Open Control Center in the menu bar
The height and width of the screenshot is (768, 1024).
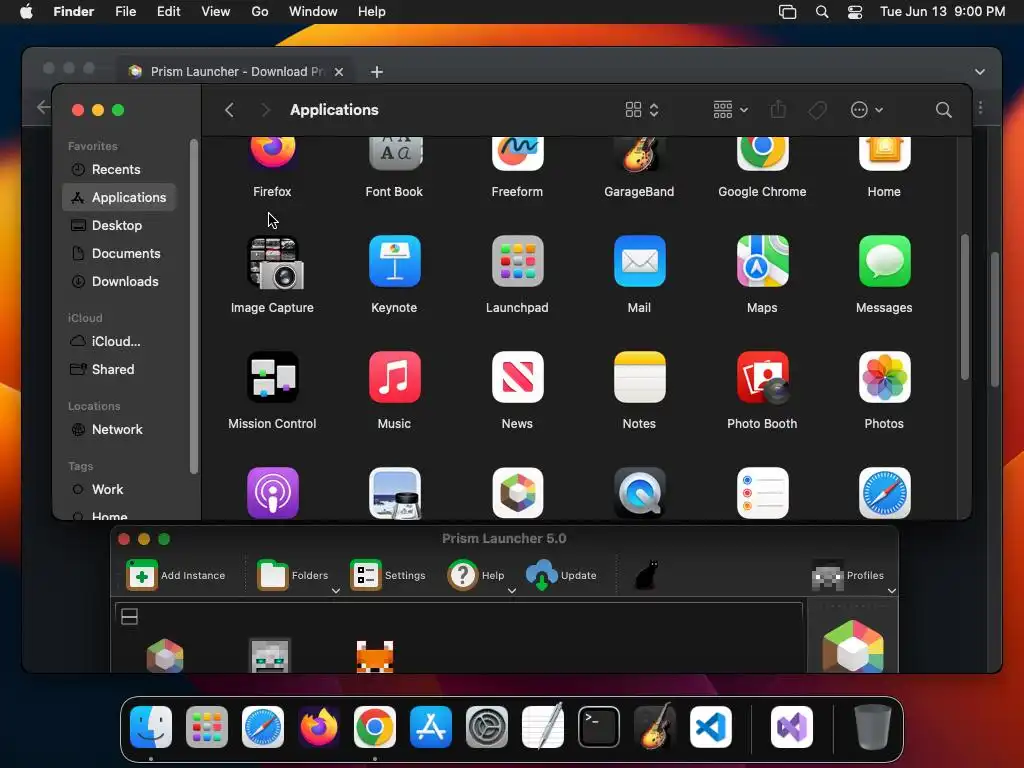[x=855, y=12]
